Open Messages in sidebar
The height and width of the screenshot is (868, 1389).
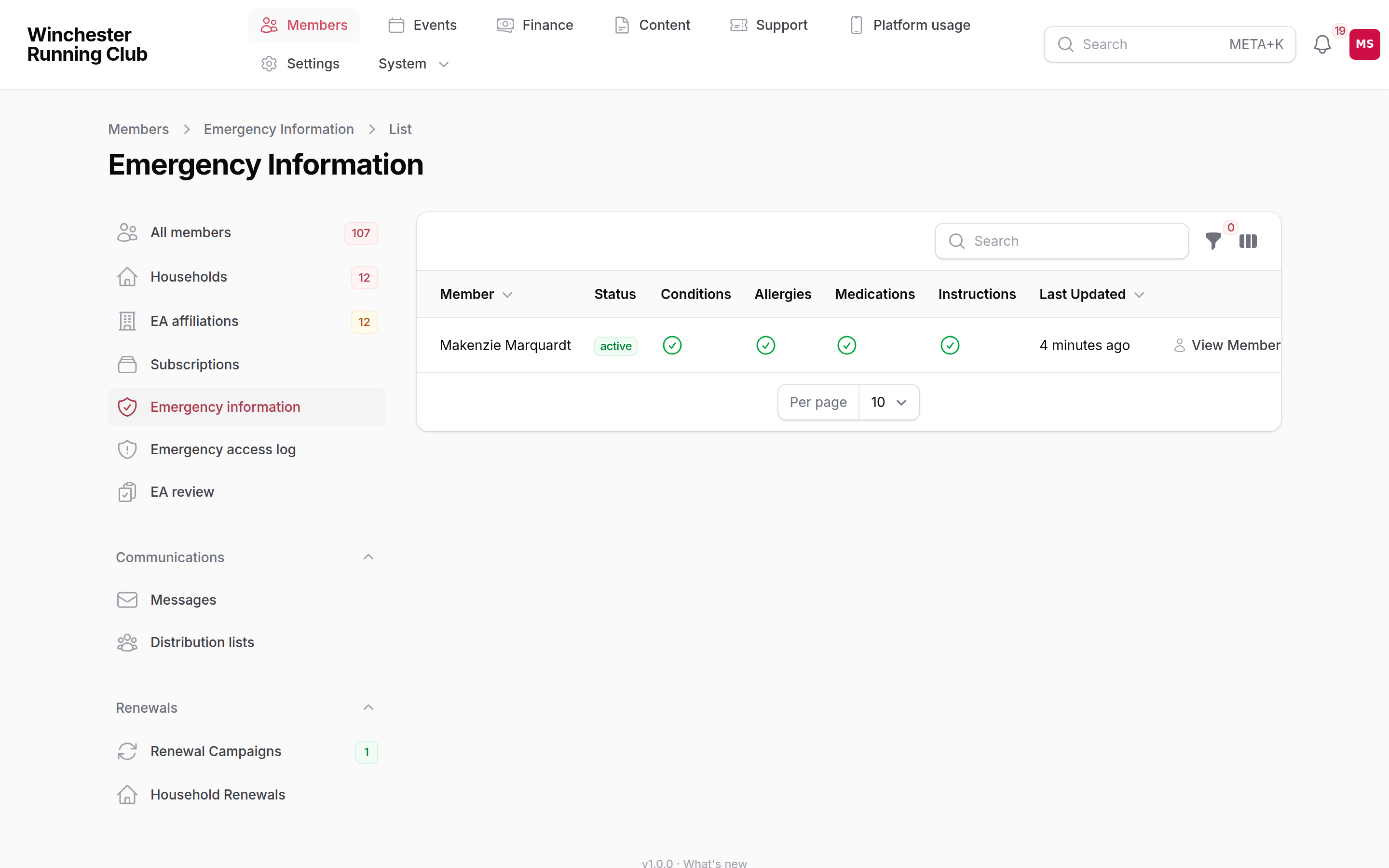point(247,600)
